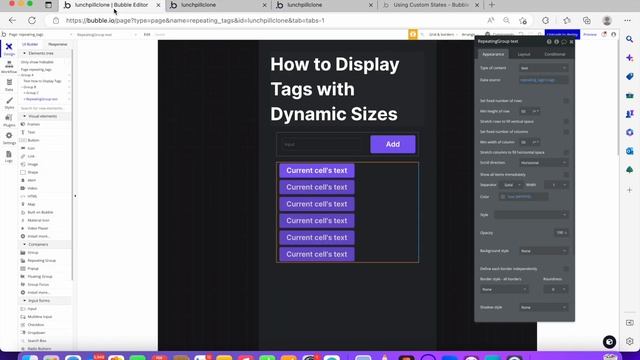640x360 pixels.
Task: Select the Popup container element
Action: coord(33,269)
